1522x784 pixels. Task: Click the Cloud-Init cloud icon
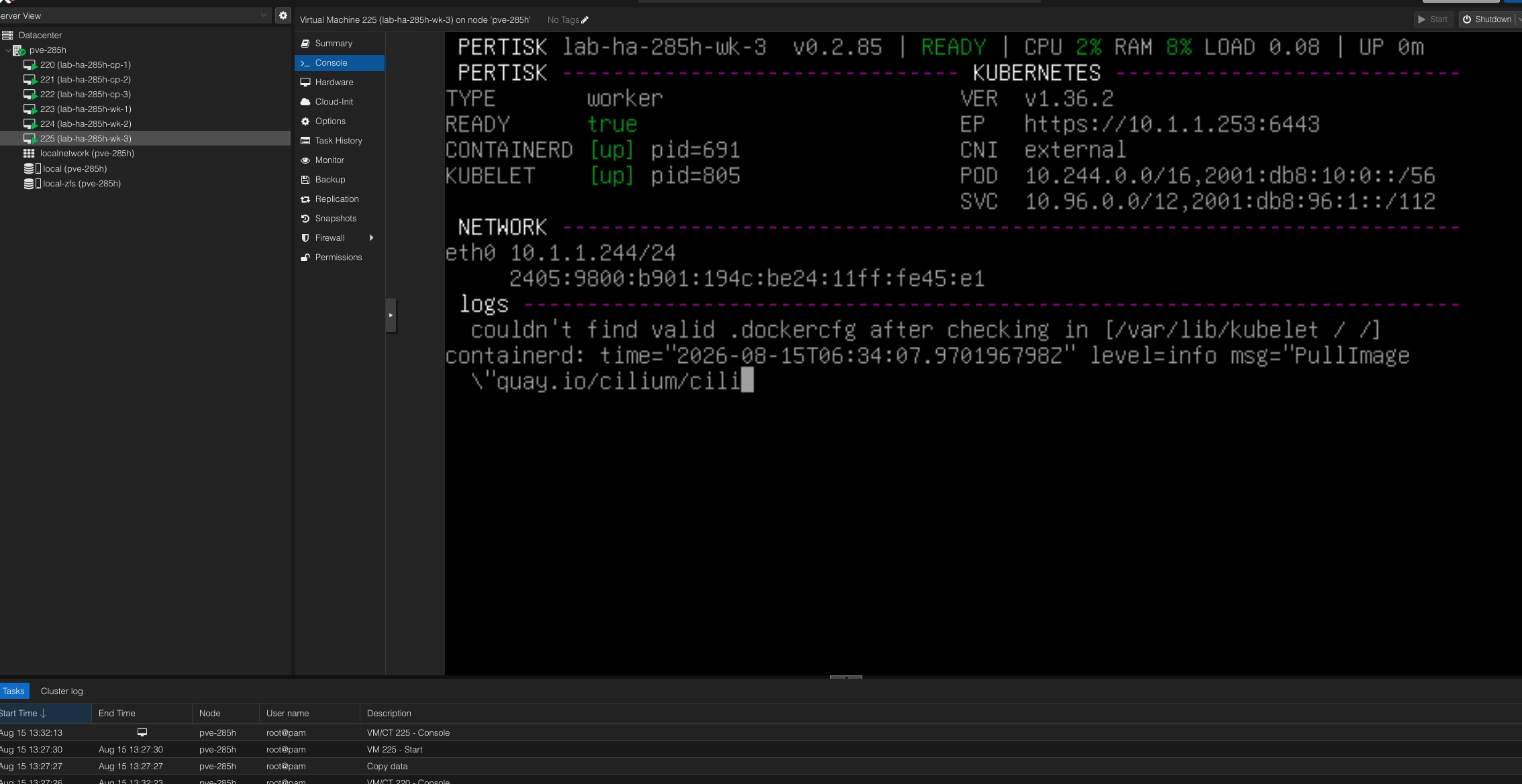coord(305,101)
